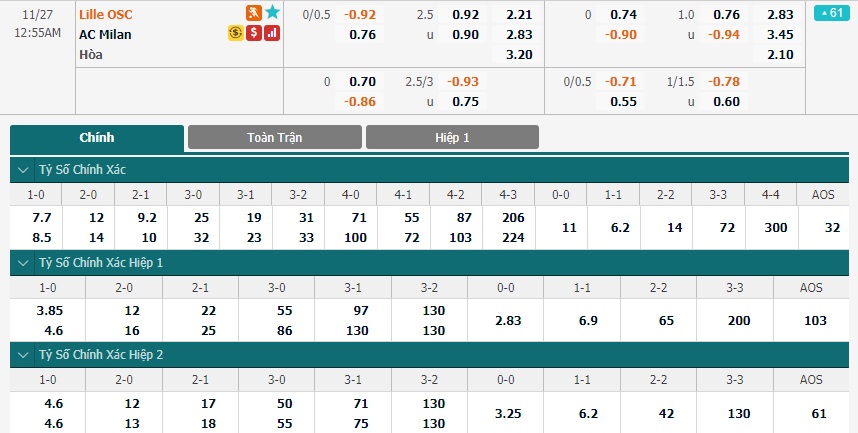Viewport: 858px width, 433px height.
Task: Choose full-match AOS odds 32
Action: coord(832,228)
